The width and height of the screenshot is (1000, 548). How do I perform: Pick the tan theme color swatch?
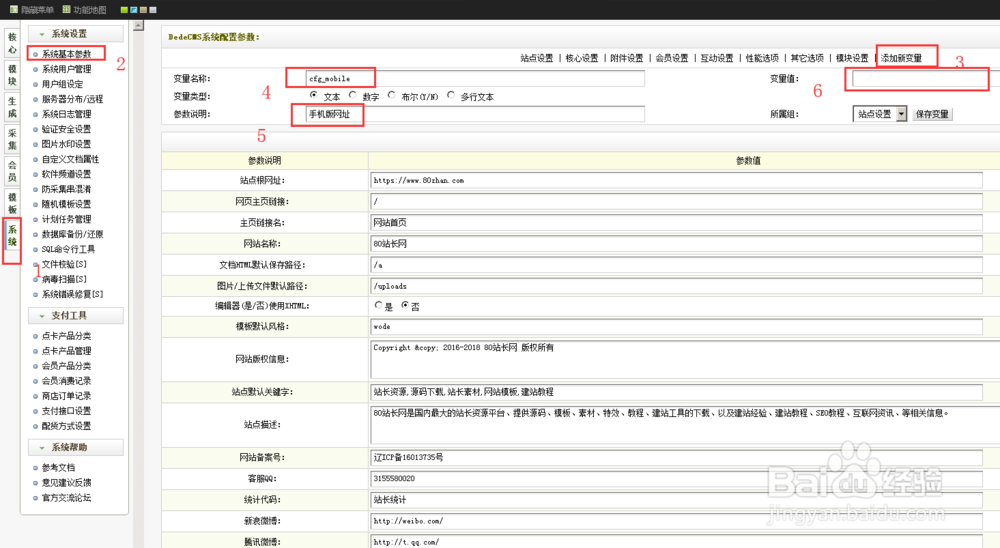click(143, 10)
